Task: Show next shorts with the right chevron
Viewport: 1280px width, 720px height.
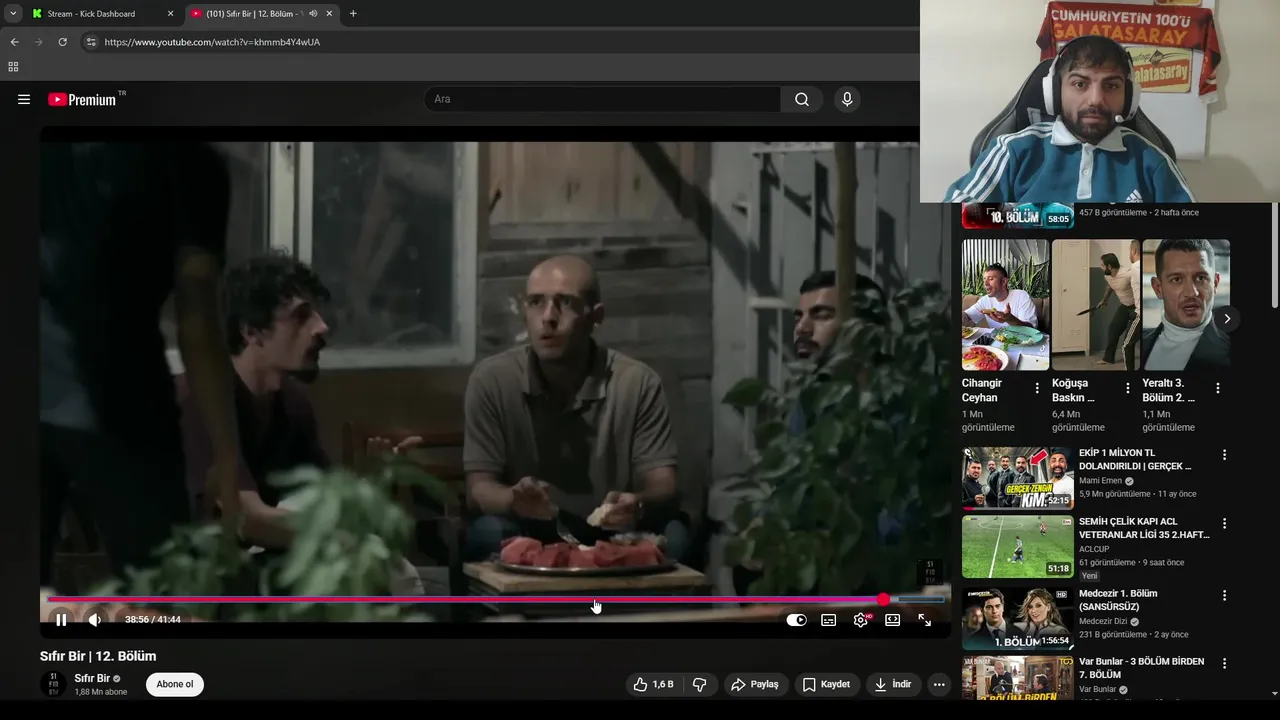Action: [1227, 319]
